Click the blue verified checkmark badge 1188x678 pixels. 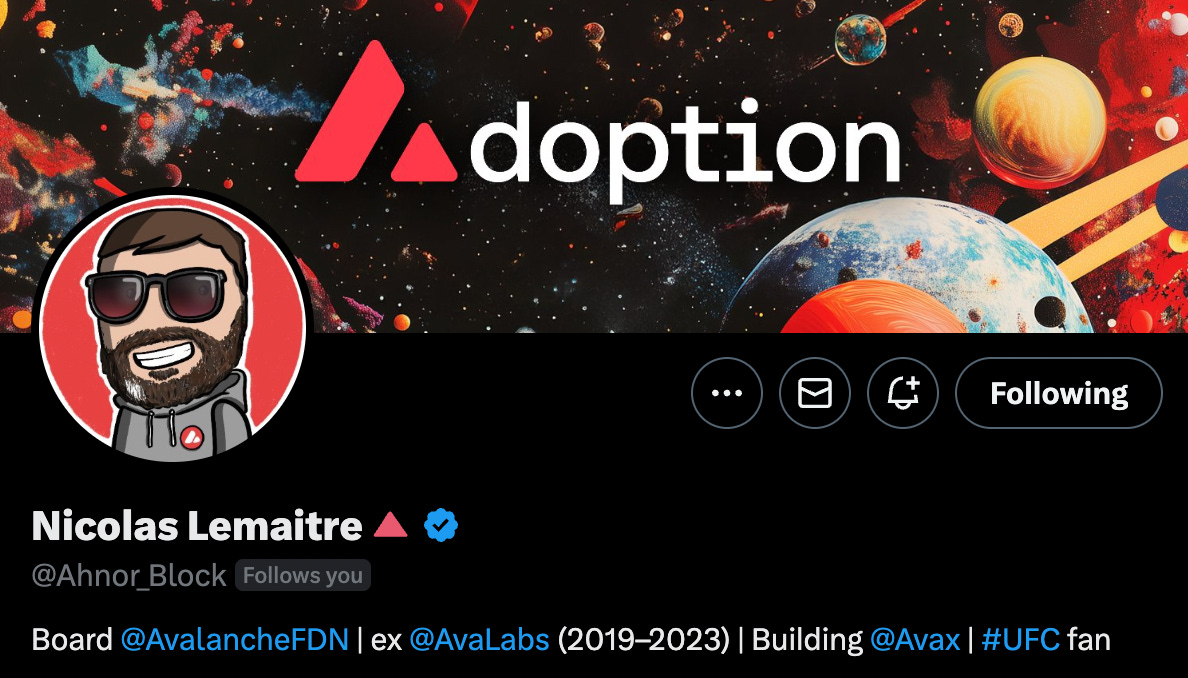441,525
